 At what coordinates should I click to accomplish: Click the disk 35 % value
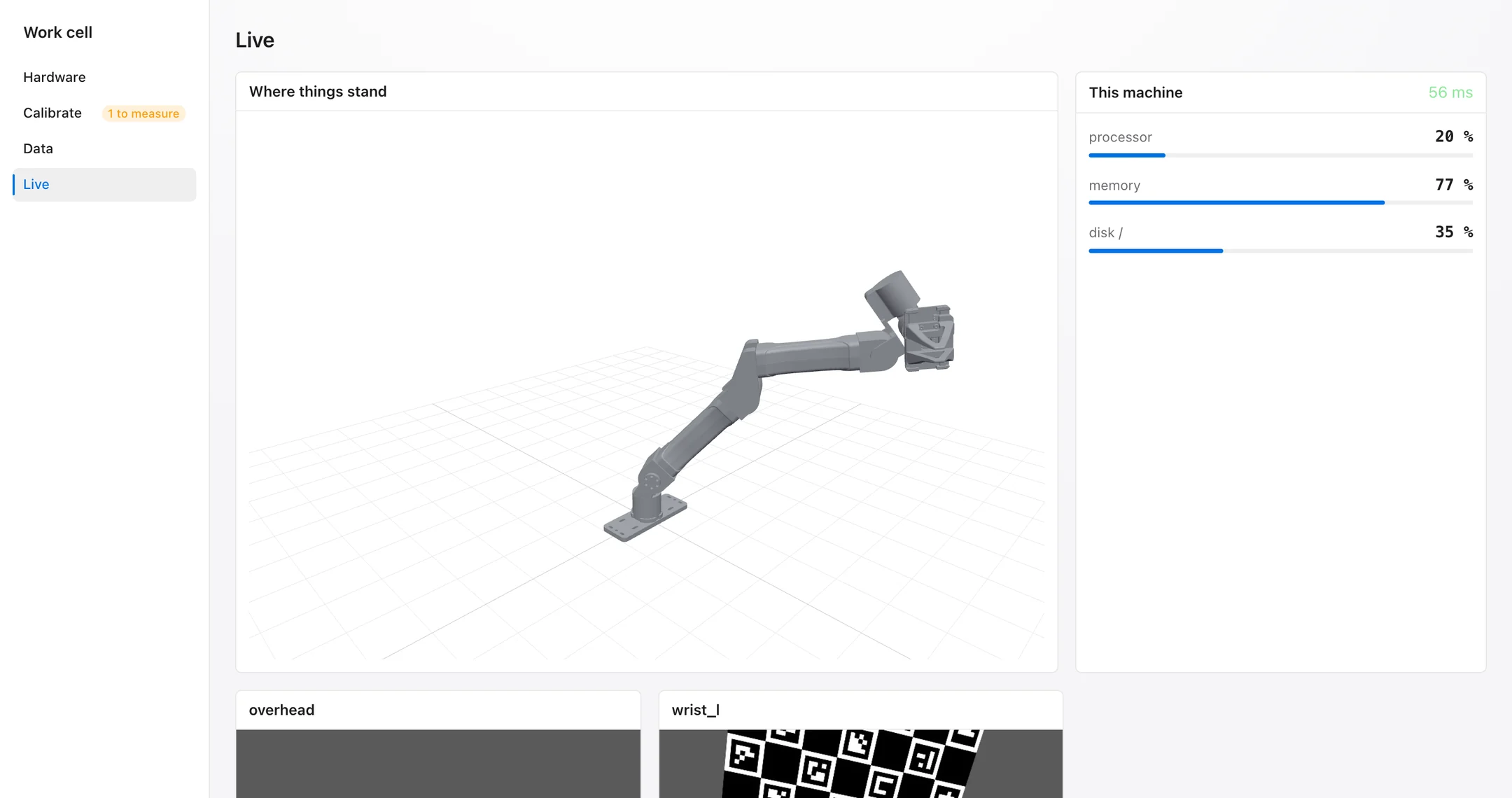pos(1454,232)
